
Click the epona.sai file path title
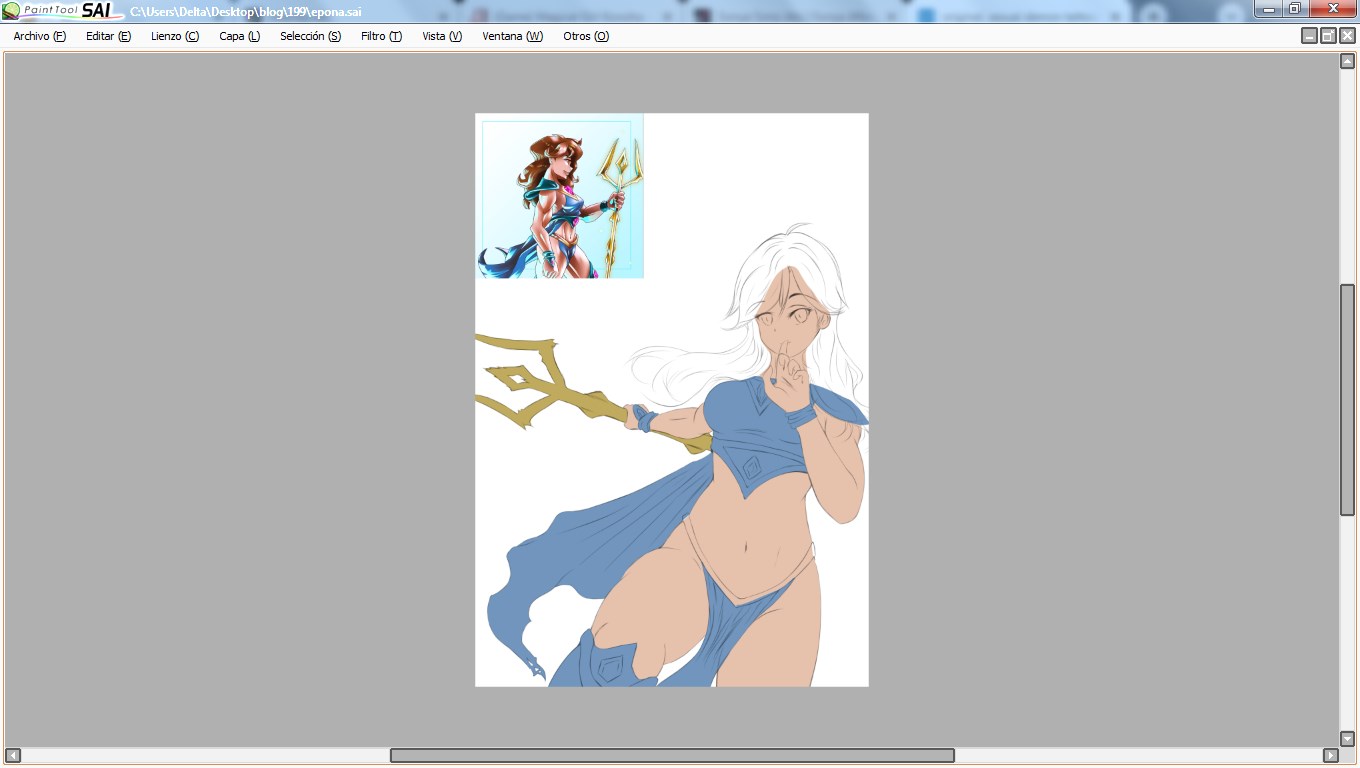click(246, 12)
